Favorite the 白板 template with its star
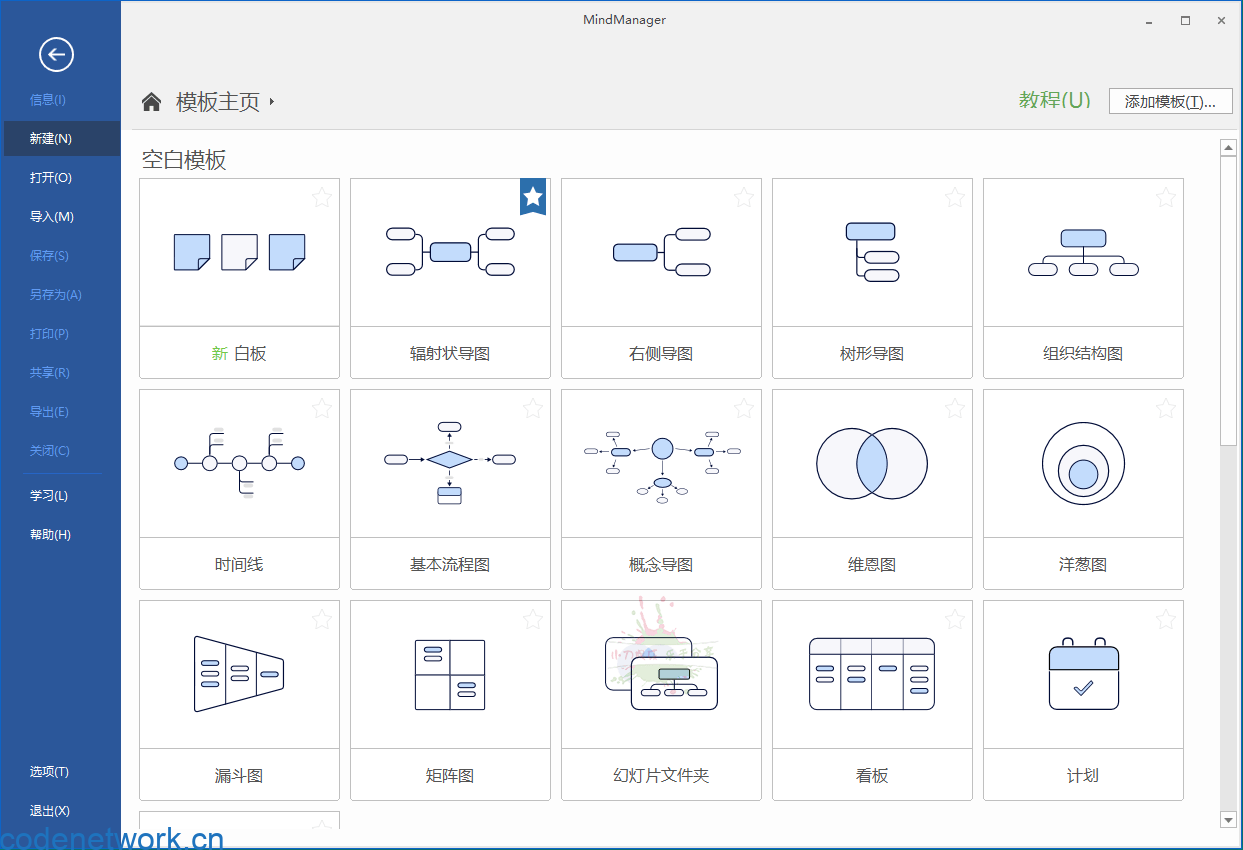 322,198
